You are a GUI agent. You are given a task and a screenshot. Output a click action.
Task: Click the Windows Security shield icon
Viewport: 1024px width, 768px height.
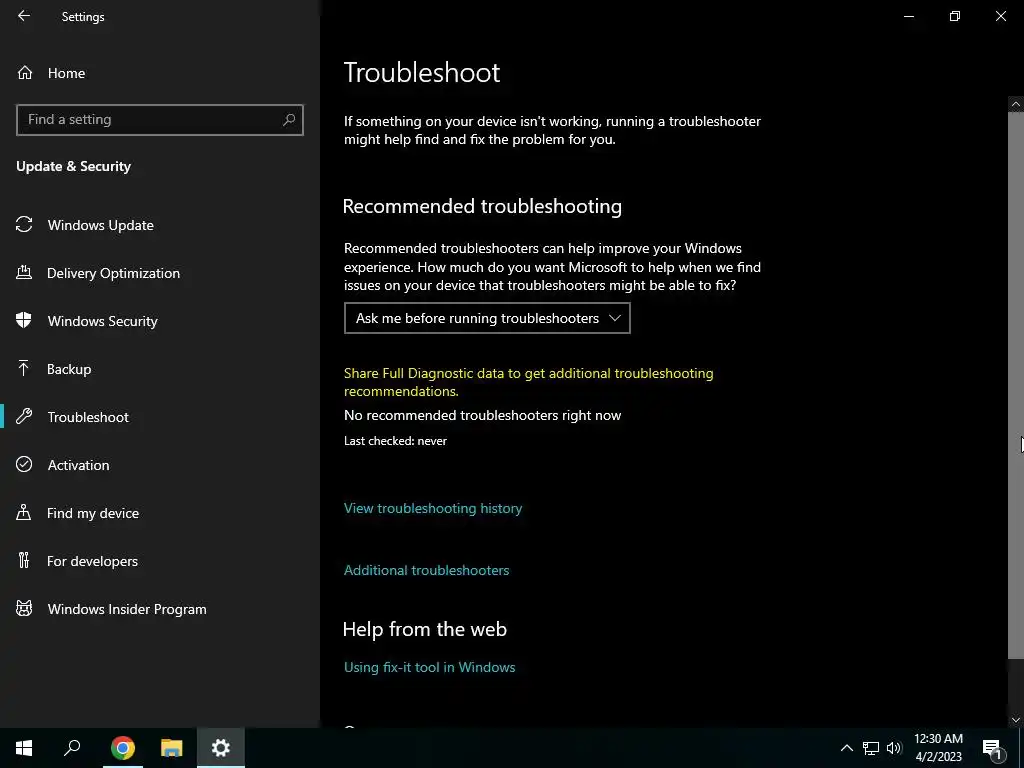click(24, 321)
